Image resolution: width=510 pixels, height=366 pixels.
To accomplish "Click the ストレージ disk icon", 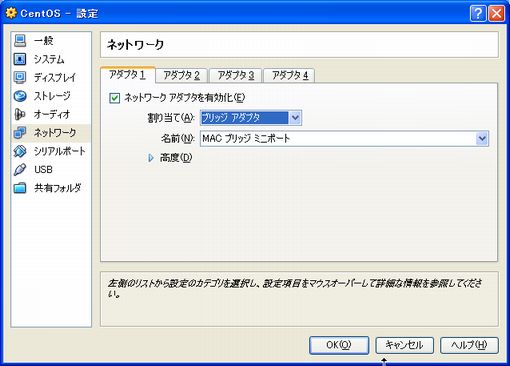I will pyautogui.click(x=20, y=96).
